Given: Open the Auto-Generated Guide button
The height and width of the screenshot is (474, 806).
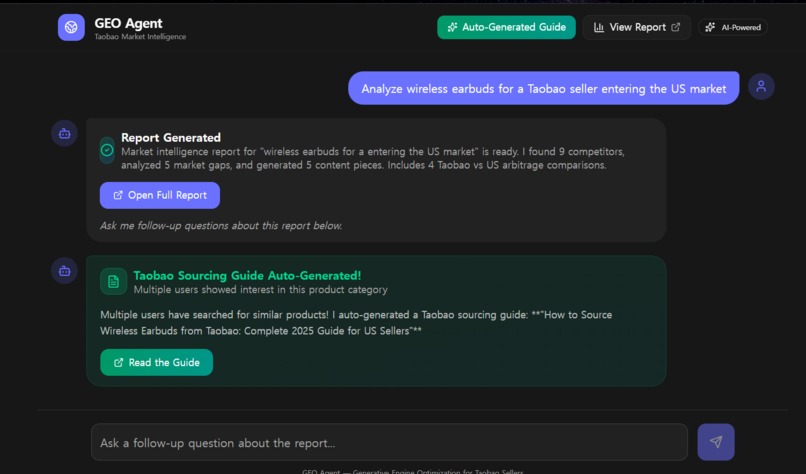Looking at the screenshot, I should coord(506,27).
